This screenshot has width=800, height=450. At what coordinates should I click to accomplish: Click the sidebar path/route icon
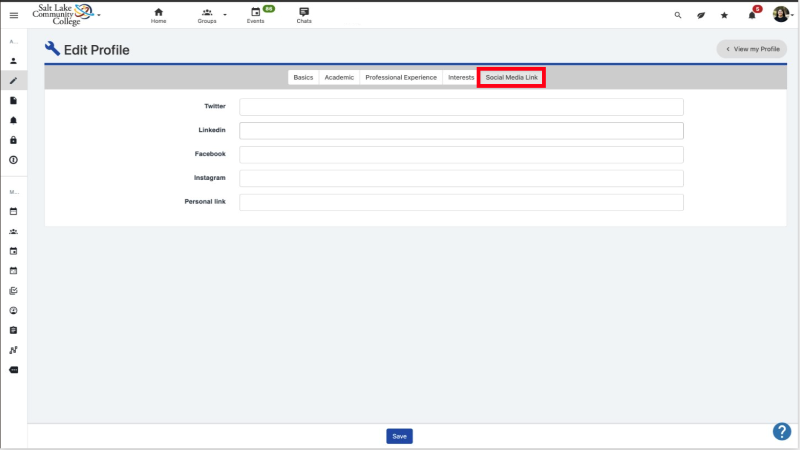tap(14, 350)
